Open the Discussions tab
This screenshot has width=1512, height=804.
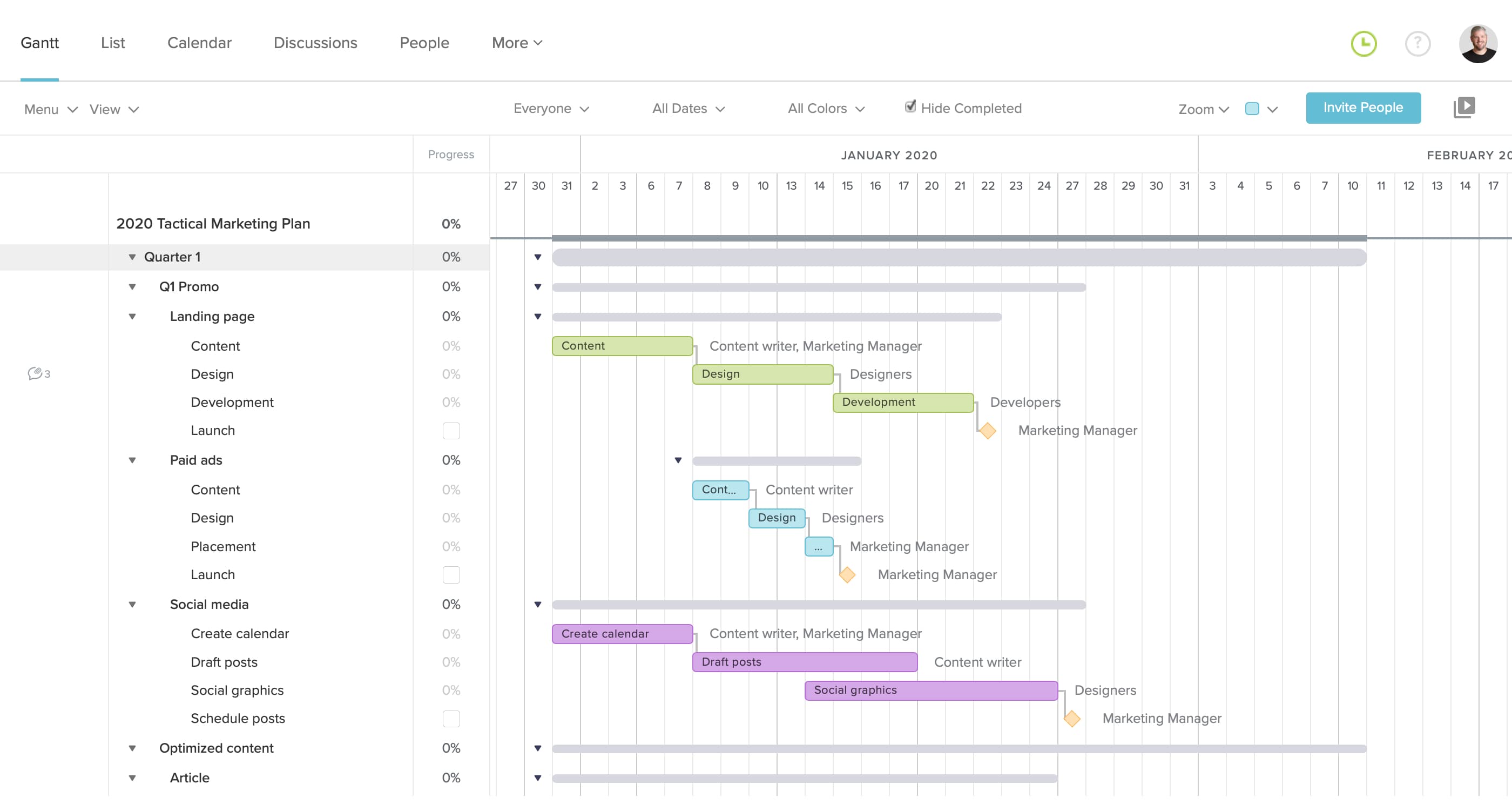[315, 42]
